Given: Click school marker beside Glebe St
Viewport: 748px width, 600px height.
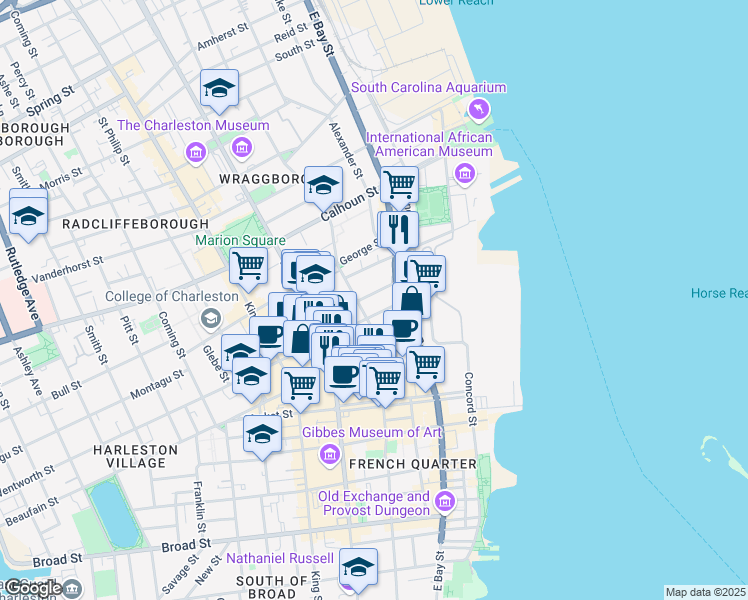Looking at the screenshot, I should pos(251,379).
